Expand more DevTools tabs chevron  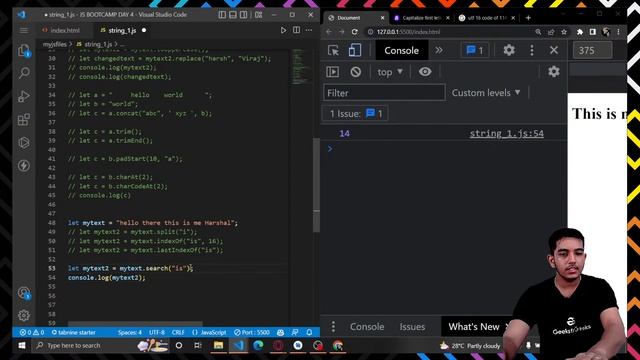[x=439, y=50]
